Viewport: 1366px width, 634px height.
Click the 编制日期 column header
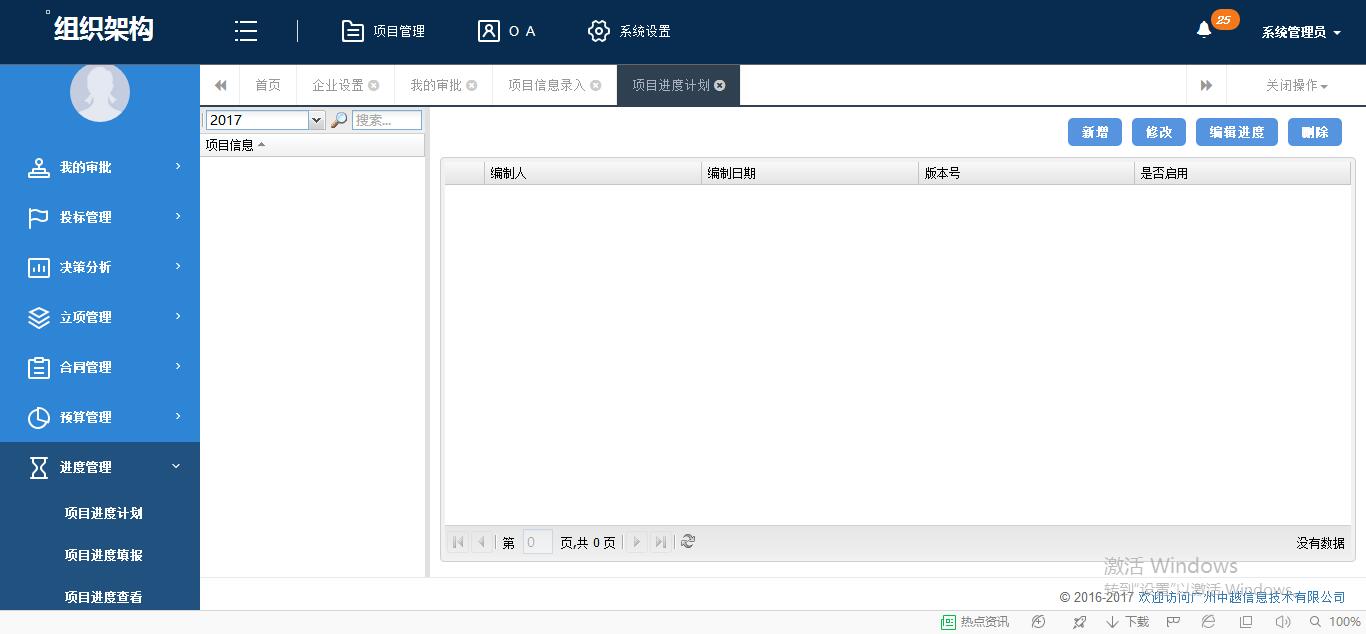point(810,173)
